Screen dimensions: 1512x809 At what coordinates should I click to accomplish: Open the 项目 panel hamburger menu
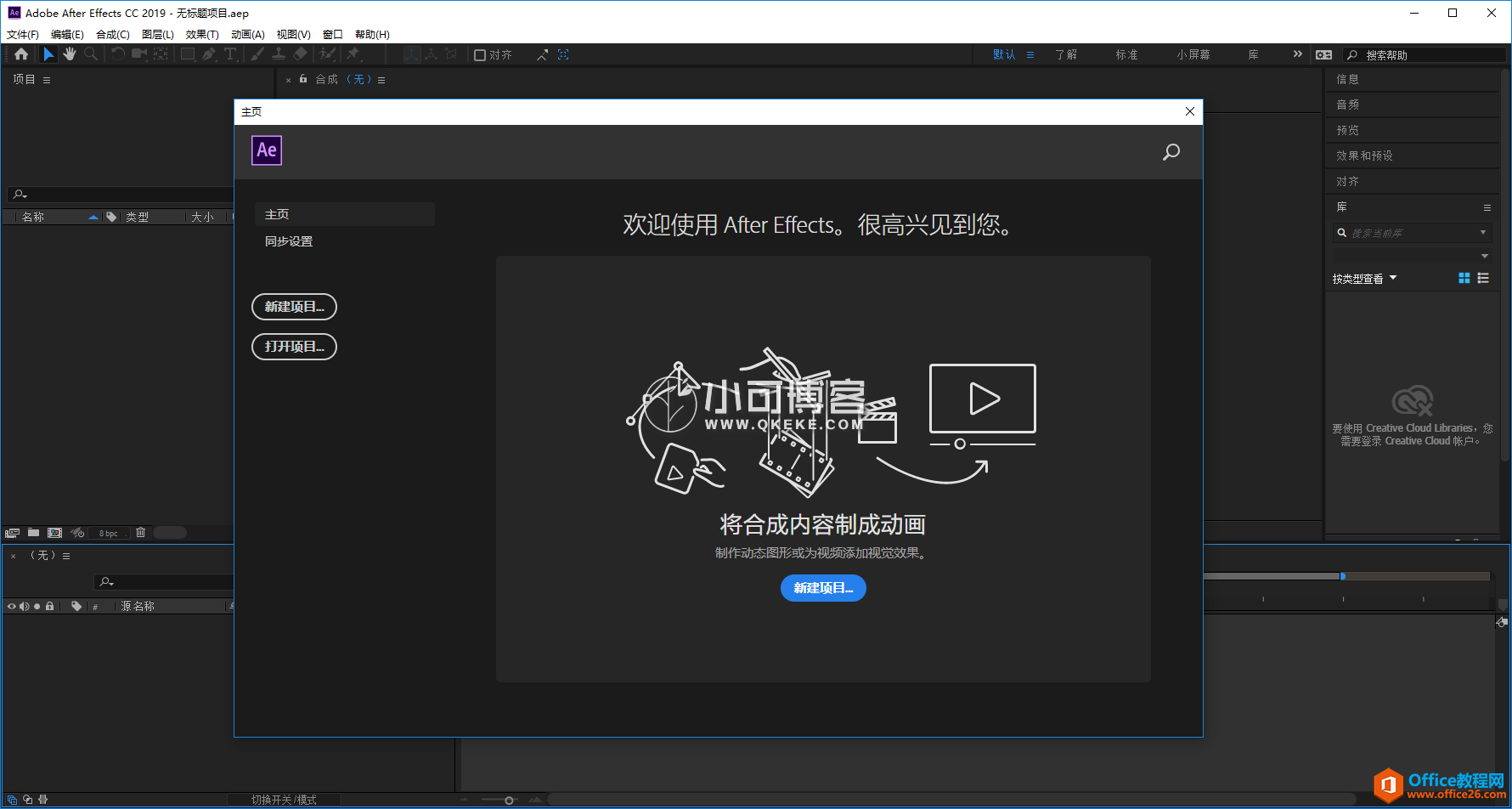pos(47,80)
